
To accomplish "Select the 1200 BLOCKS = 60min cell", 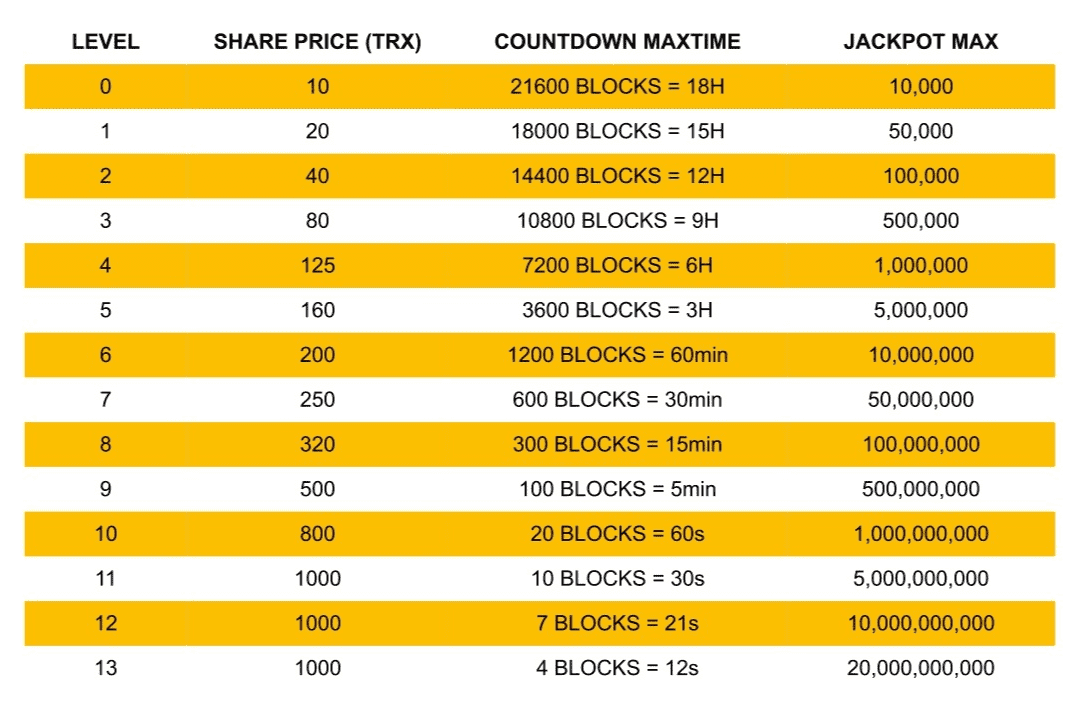I will coord(617,355).
